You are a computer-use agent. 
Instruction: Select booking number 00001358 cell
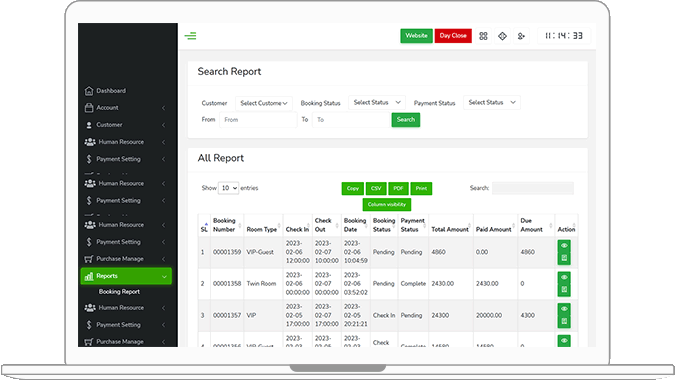point(227,284)
